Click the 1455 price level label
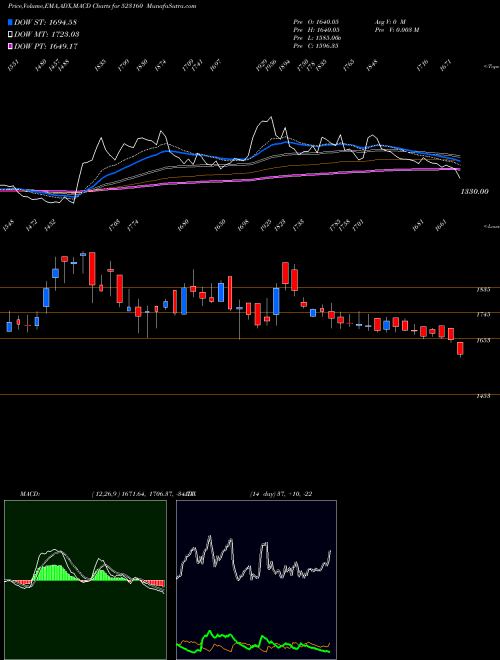The image size is (500, 660). pyautogui.click(x=483, y=396)
